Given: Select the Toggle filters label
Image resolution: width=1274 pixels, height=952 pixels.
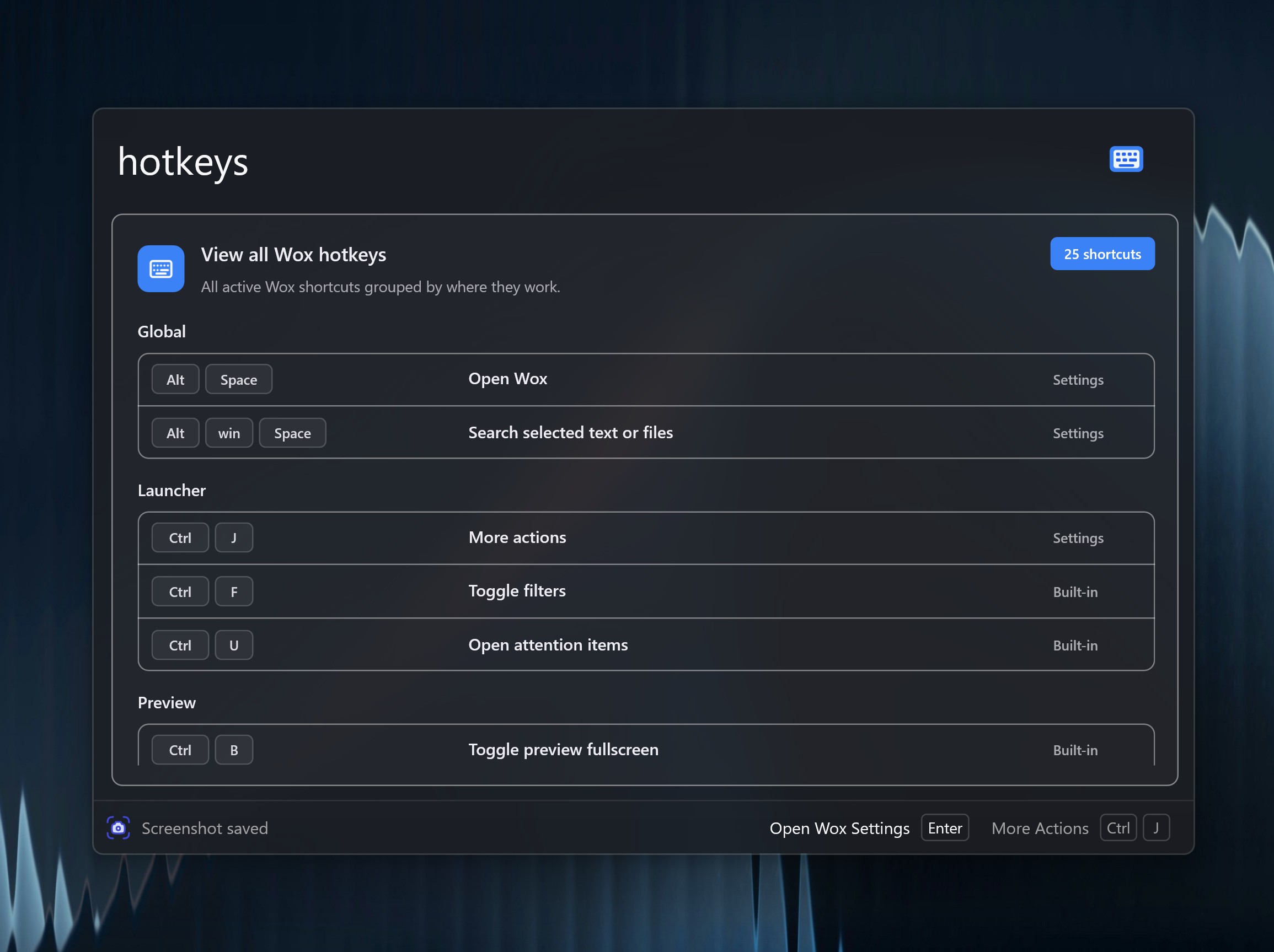Looking at the screenshot, I should click(x=517, y=591).
